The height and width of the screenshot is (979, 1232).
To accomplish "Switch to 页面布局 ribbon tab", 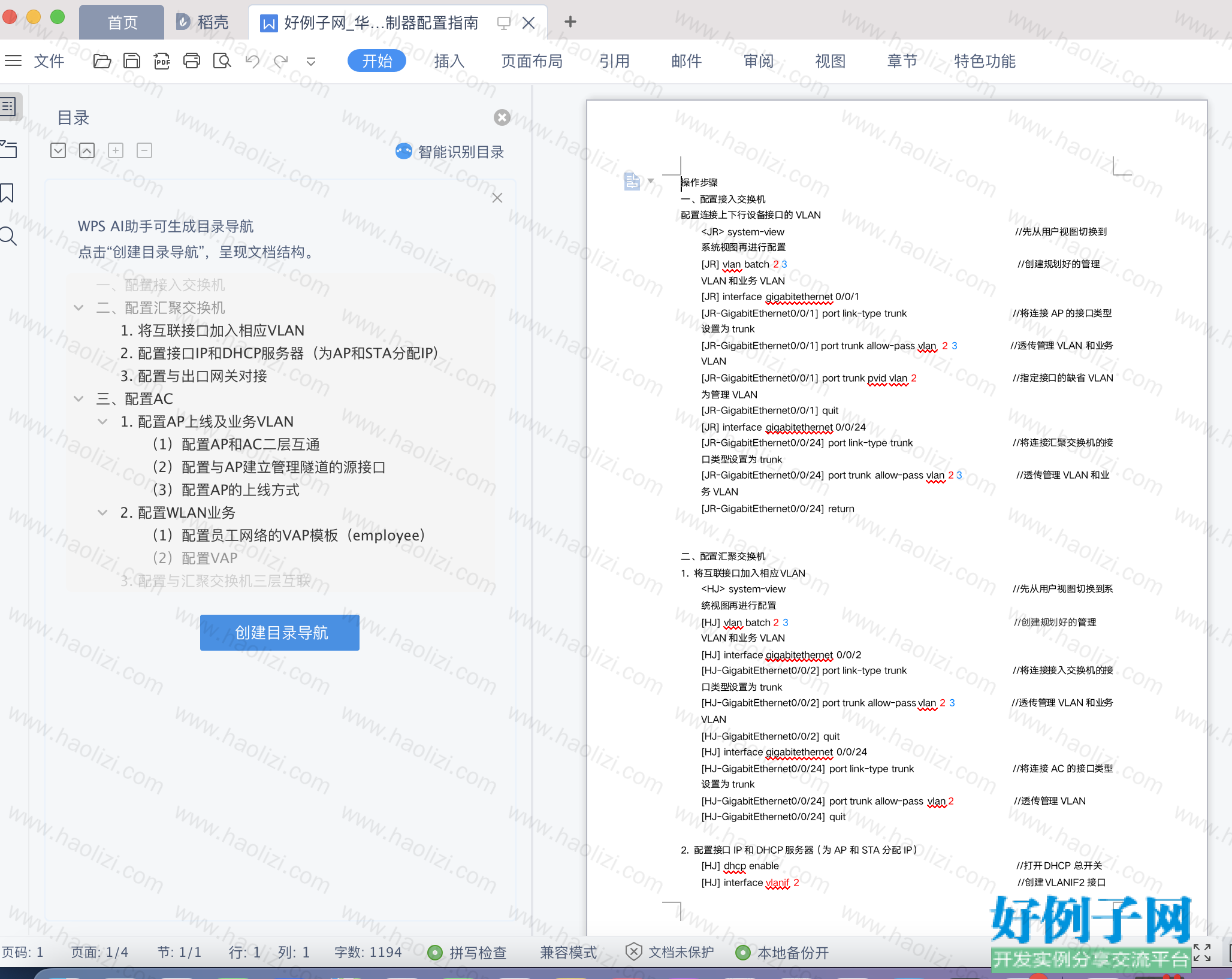I will click(532, 61).
